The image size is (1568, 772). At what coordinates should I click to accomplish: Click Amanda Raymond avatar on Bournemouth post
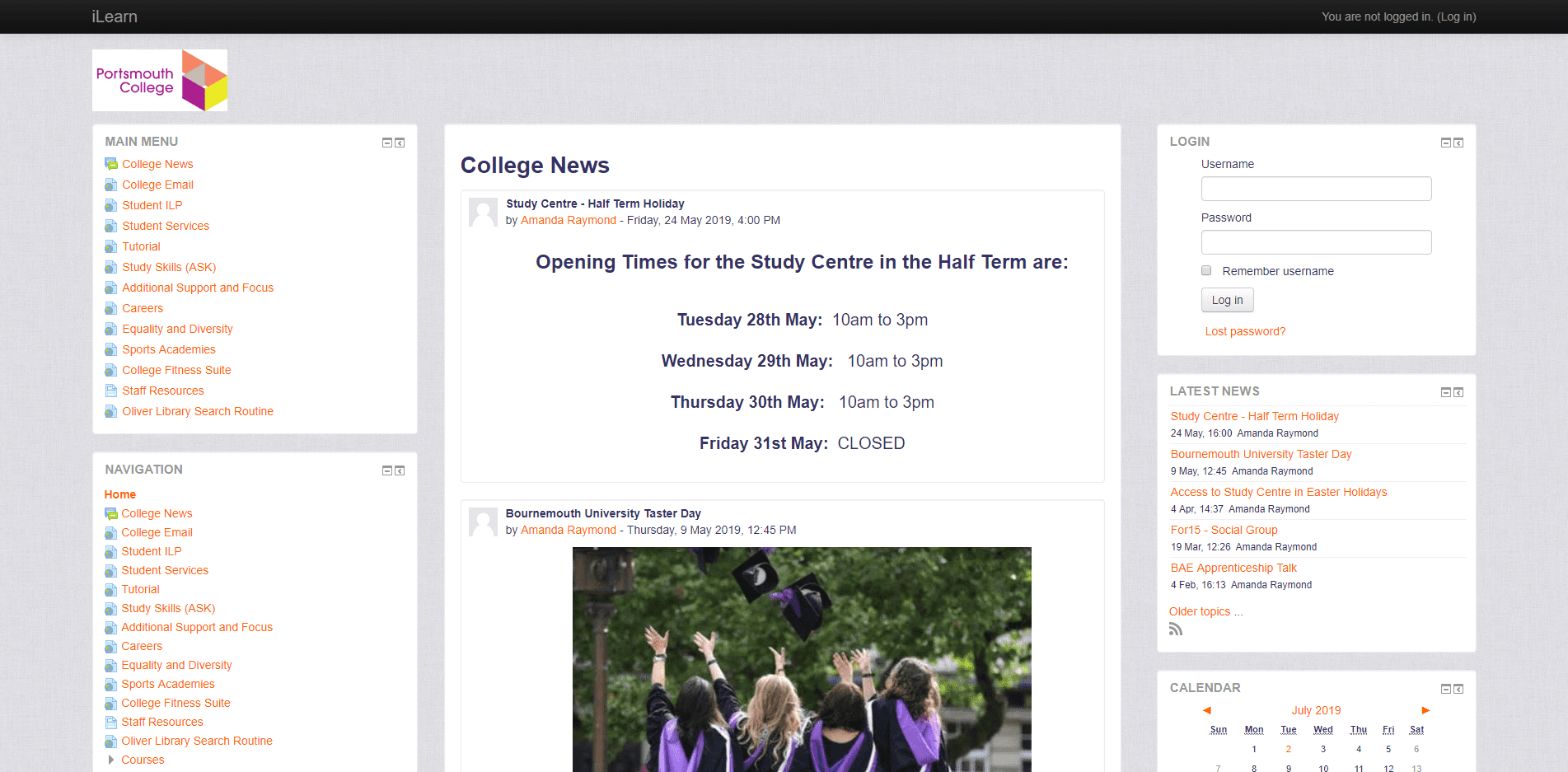[483, 522]
